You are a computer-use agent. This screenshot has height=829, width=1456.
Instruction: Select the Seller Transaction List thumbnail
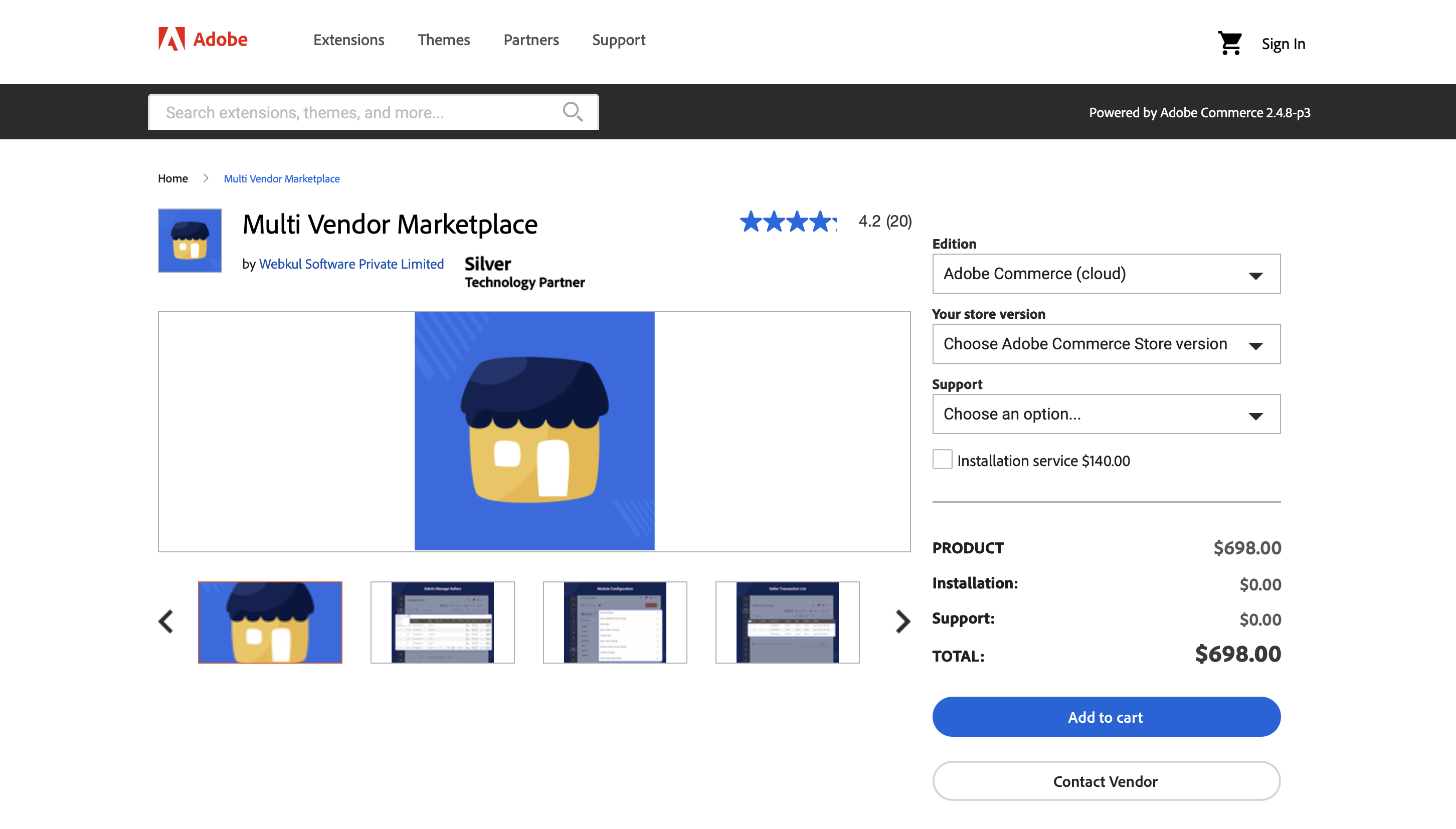pos(788,623)
